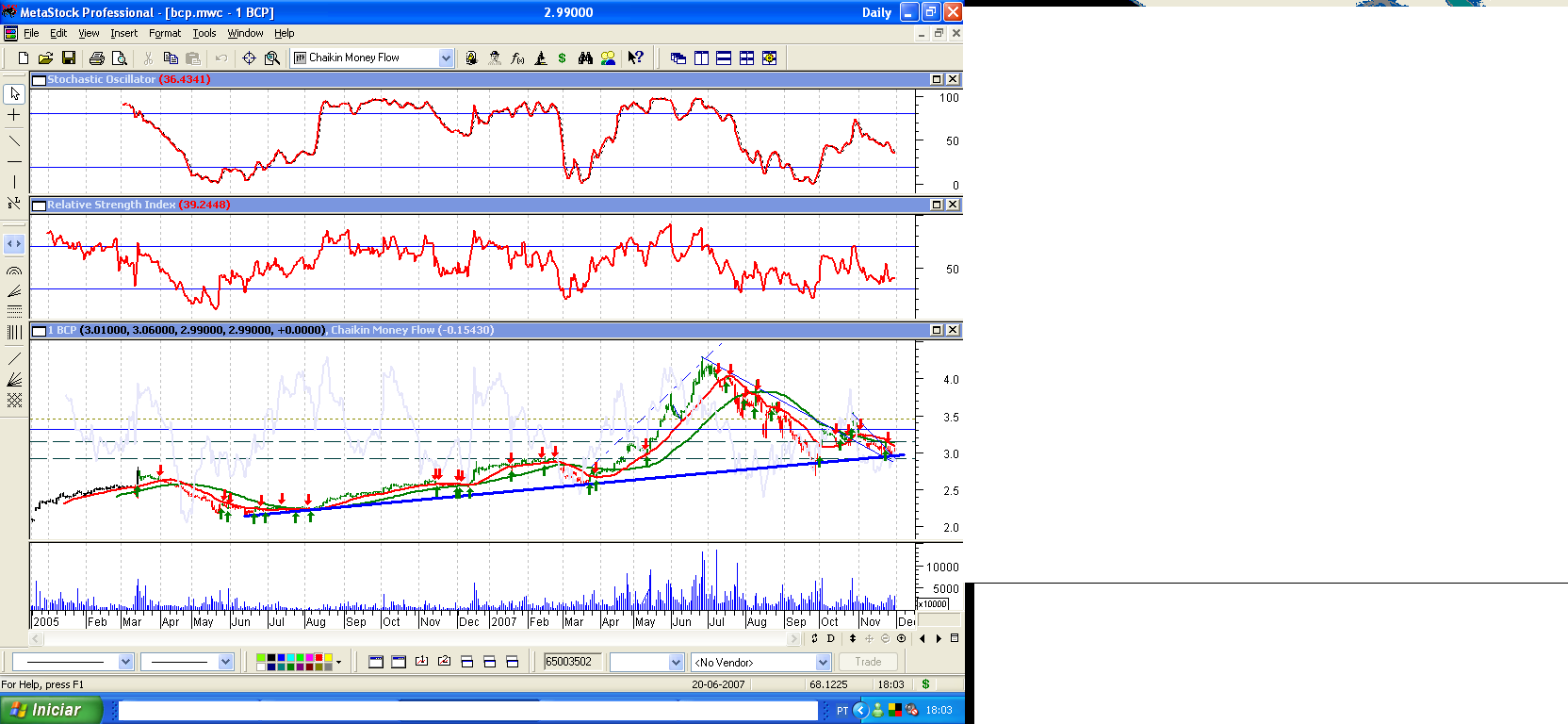Click the black right triangle chart navigation
The image size is (1568, 724).
click(939, 638)
